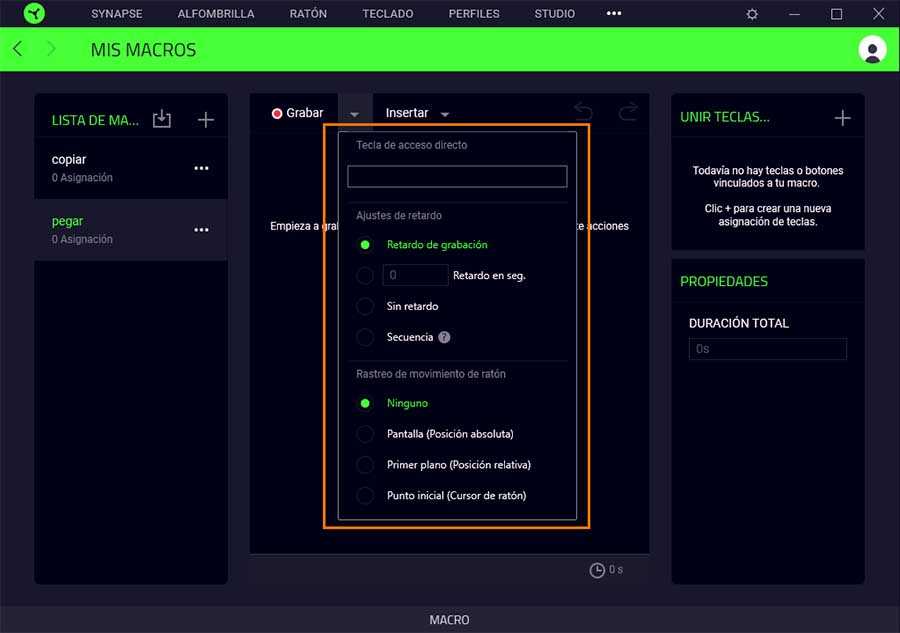Click the Secuencia help question mark icon
The image size is (900, 633).
pyautogui.click(x=444, y=337)
